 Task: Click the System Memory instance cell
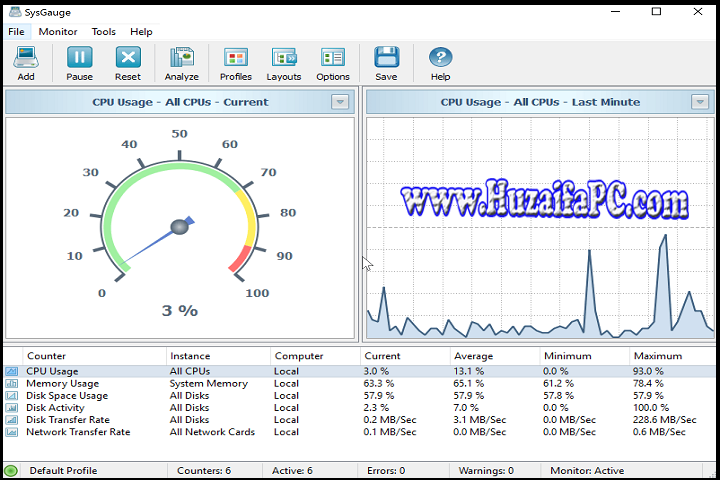pyautogui.click(x=208, y=384)
